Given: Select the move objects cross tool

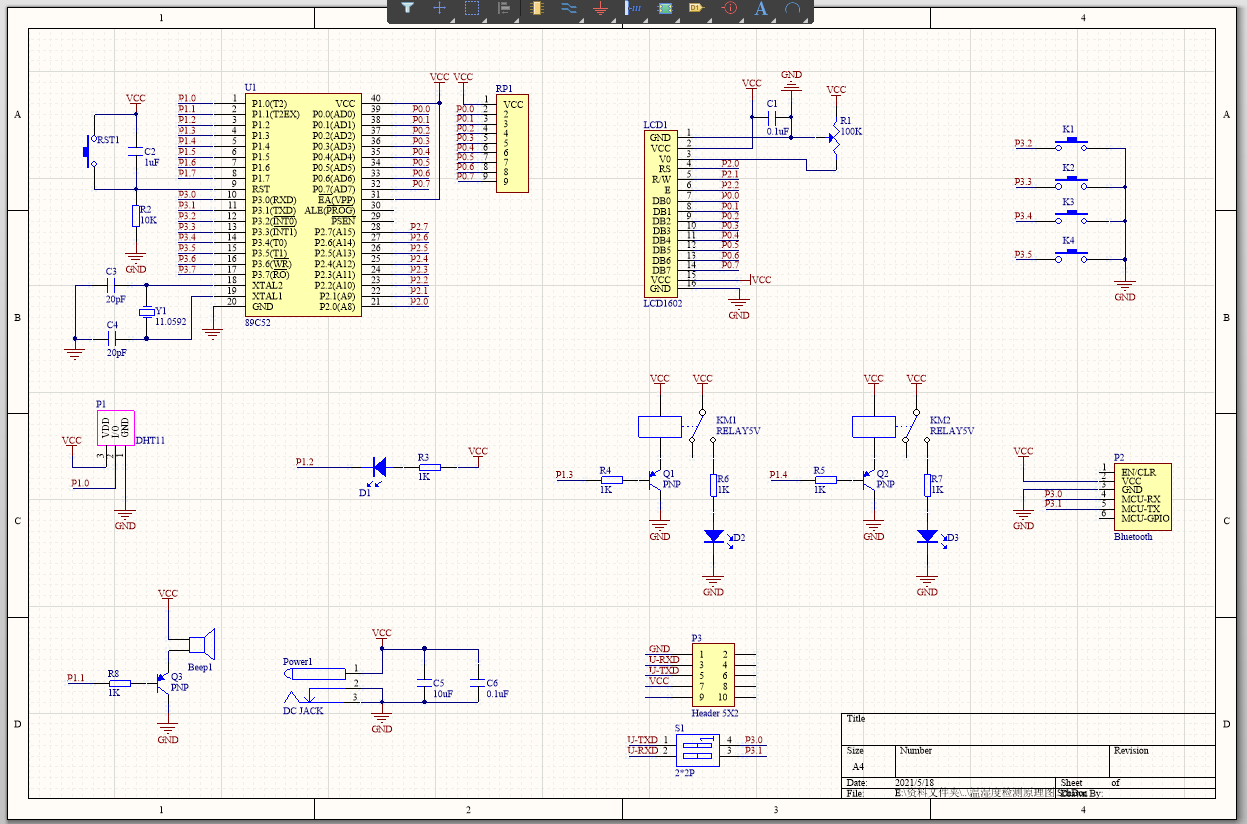Looking at the screenshot, I should pos(439,8).
